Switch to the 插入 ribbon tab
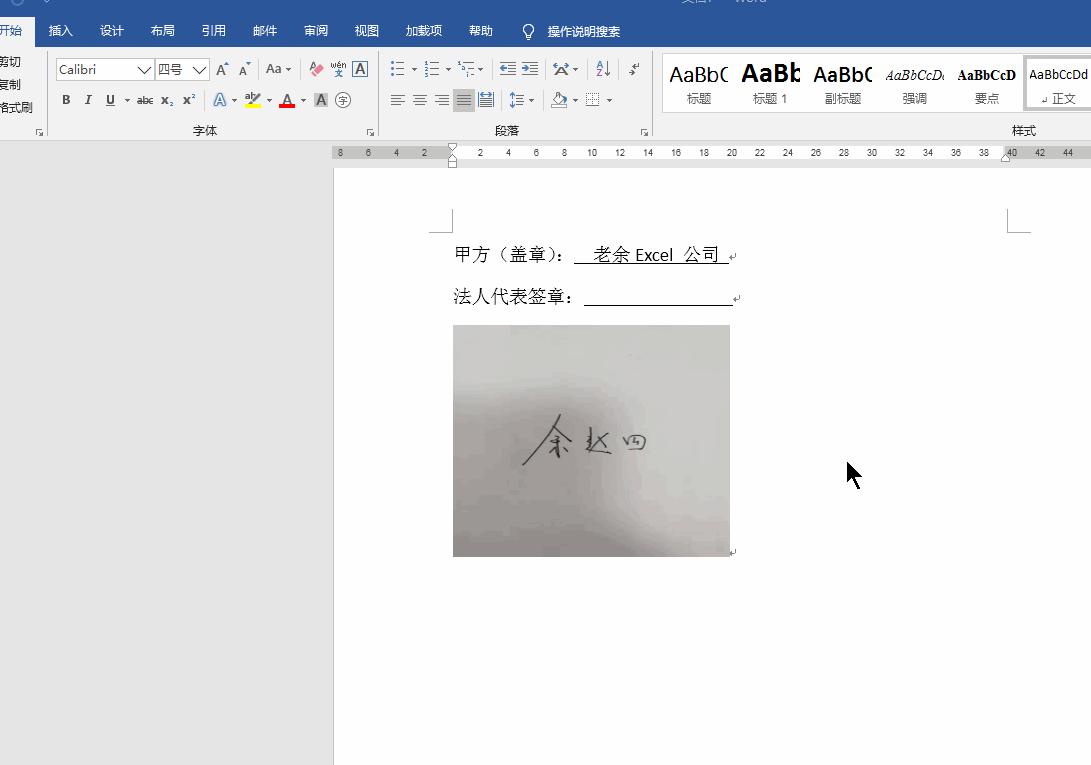The image size is (1091, 765). [x=60, y=30]
